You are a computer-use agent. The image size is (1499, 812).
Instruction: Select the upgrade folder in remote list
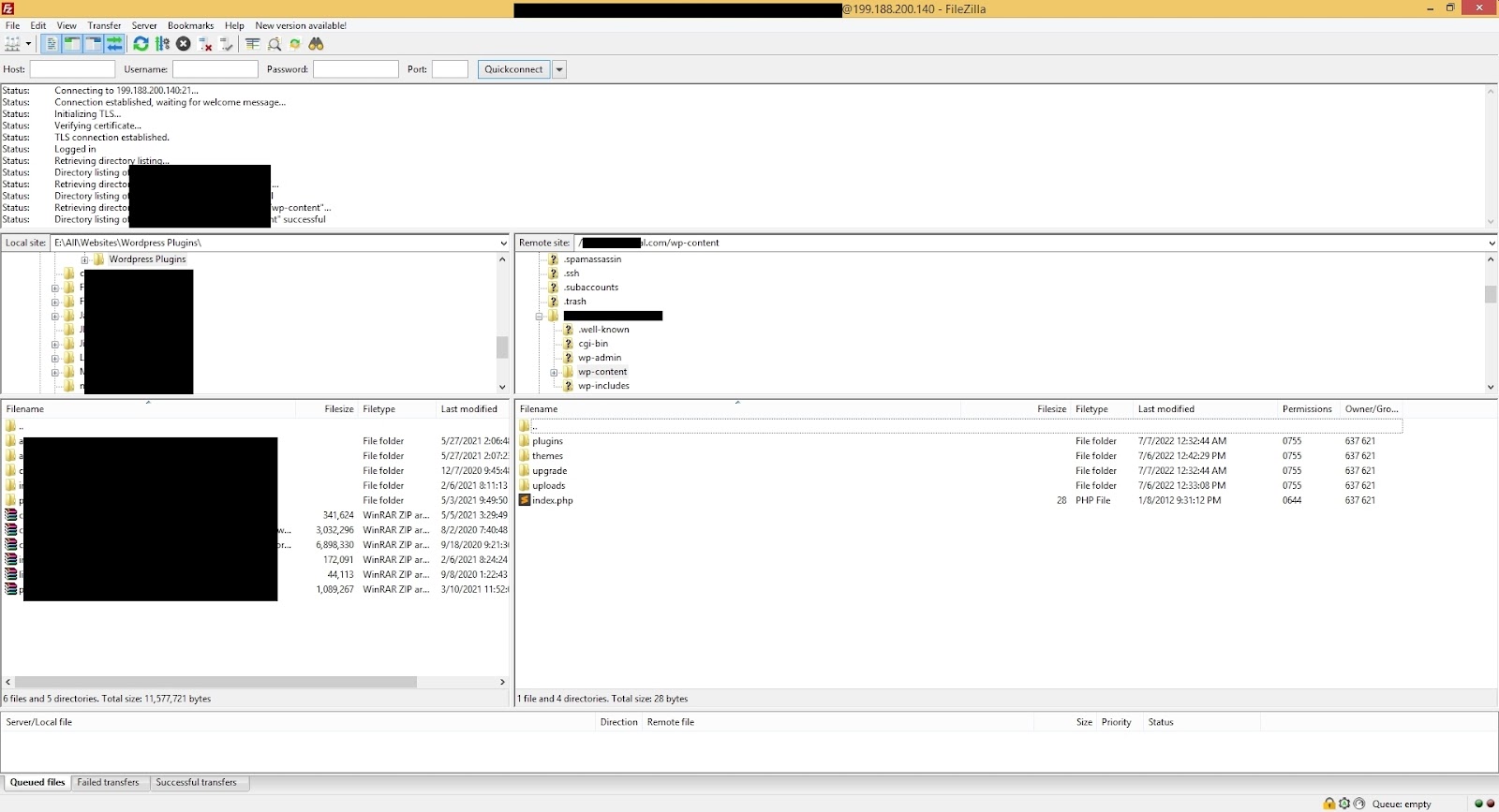coord(549,471)
